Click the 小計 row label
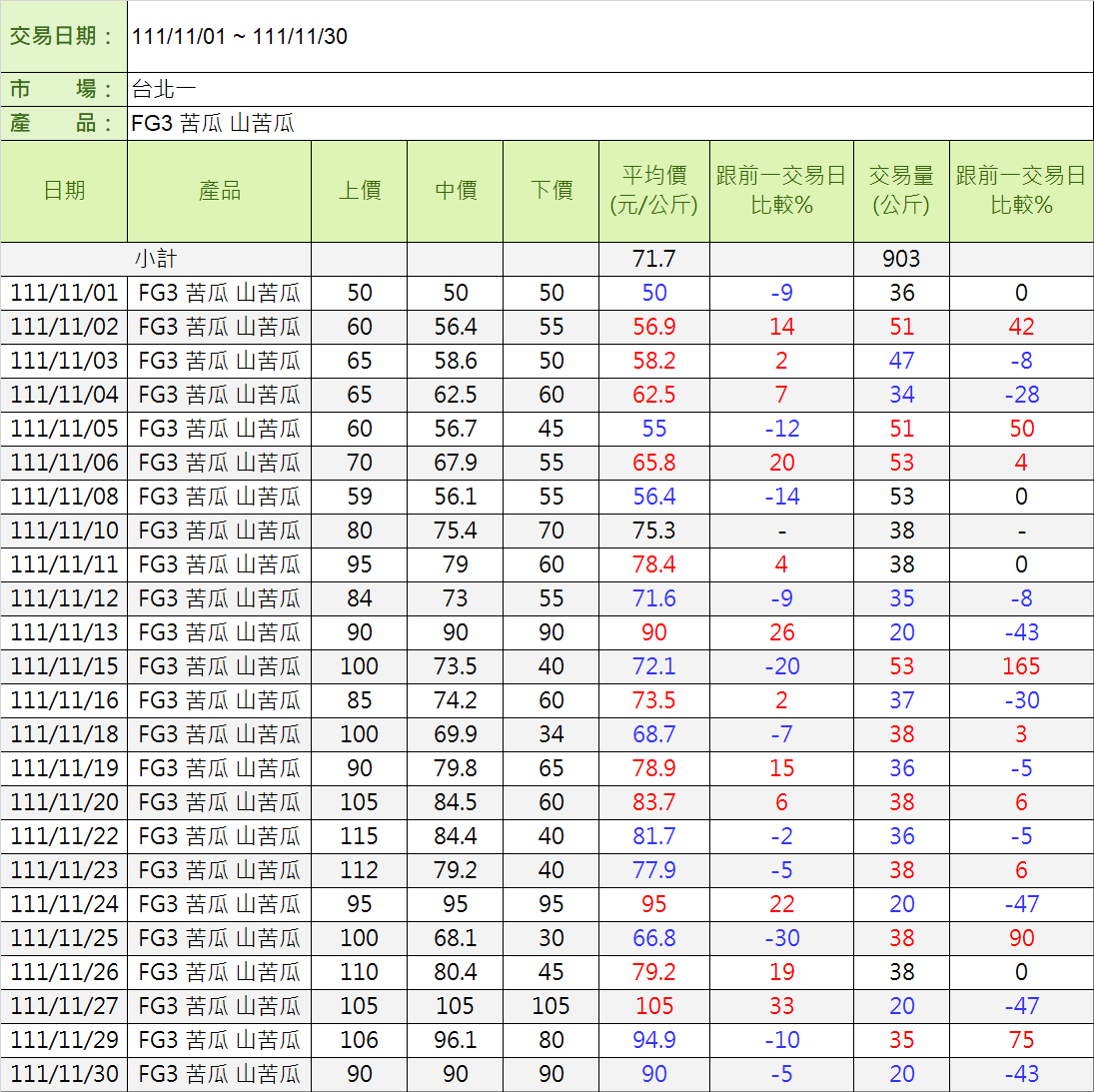The image size is (1094, 1092). tap(156, 259)
